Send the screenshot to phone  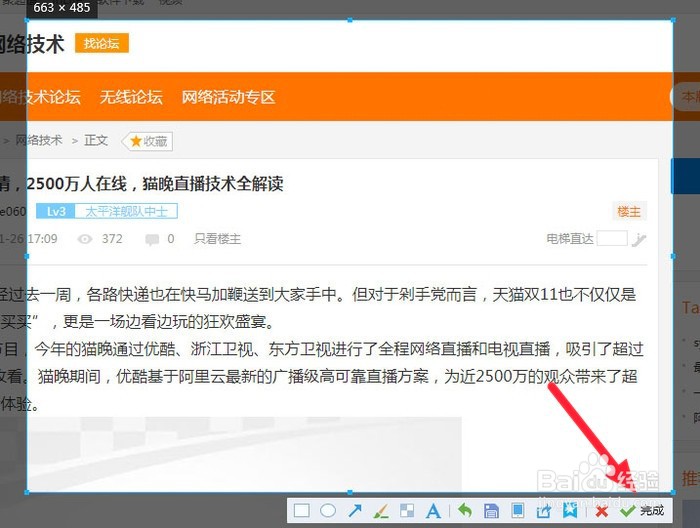click(x=518, y=510)
